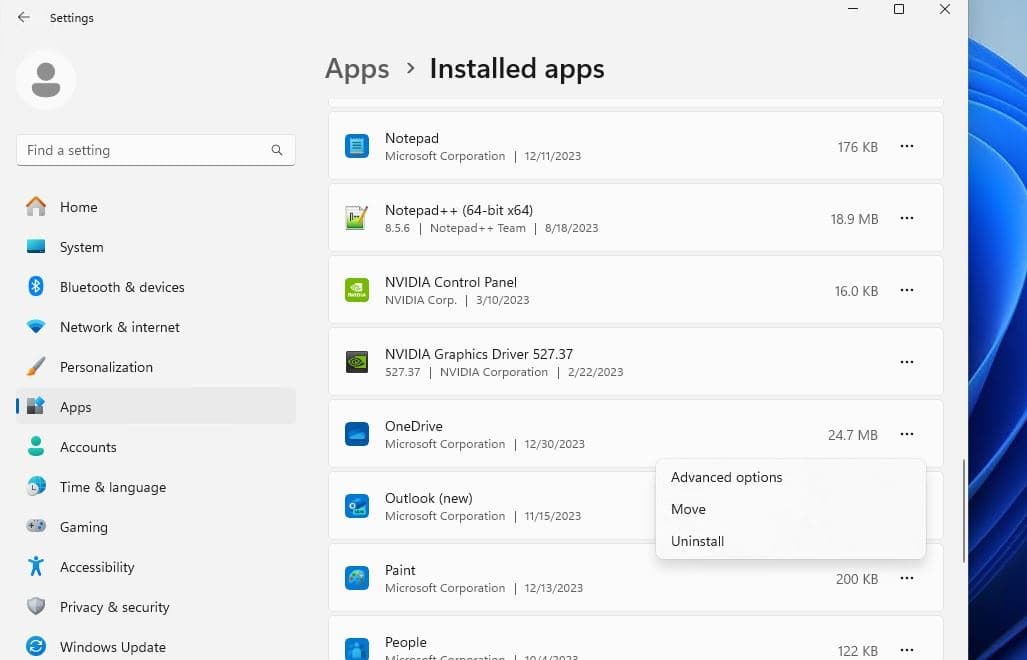
Task: Click the Outlook (new) app name
Action: 429,498
